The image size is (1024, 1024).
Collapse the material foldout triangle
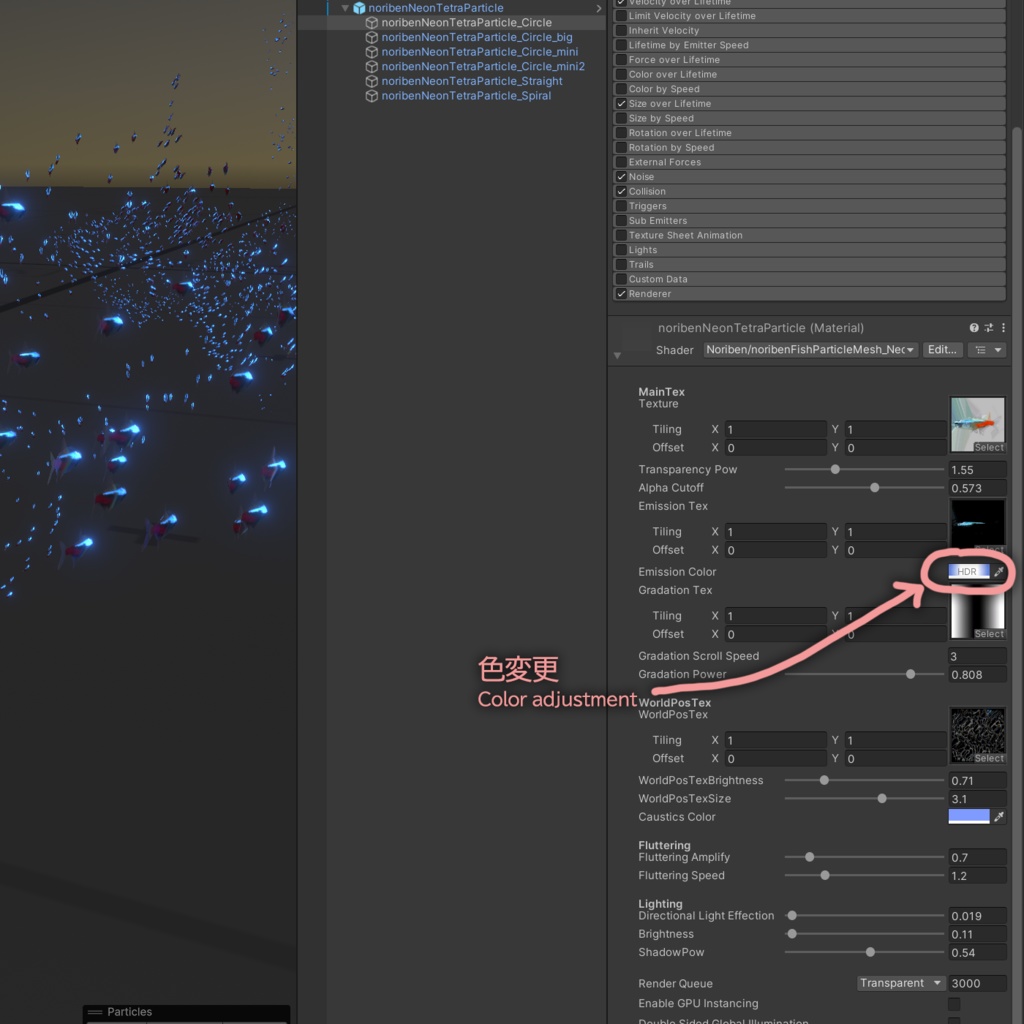point(617,356)
